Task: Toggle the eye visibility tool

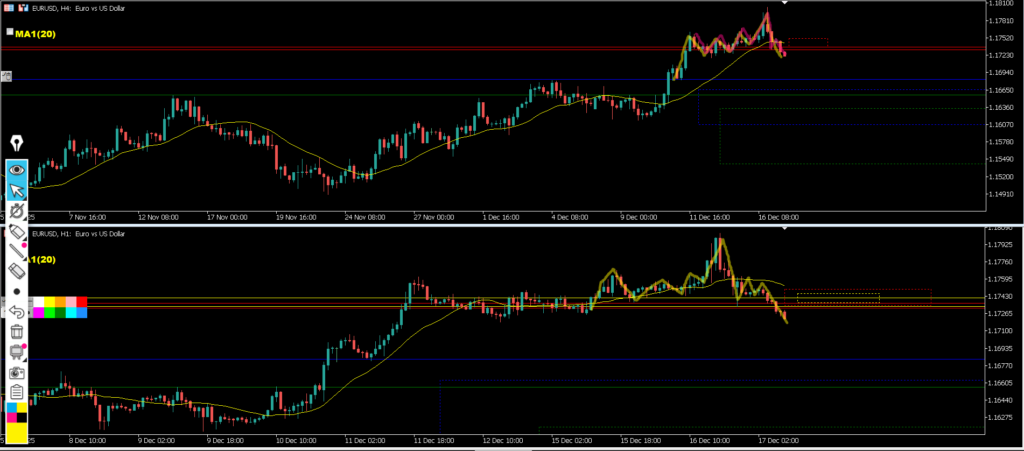Action: pyautogui.click(x=16, y=170)
